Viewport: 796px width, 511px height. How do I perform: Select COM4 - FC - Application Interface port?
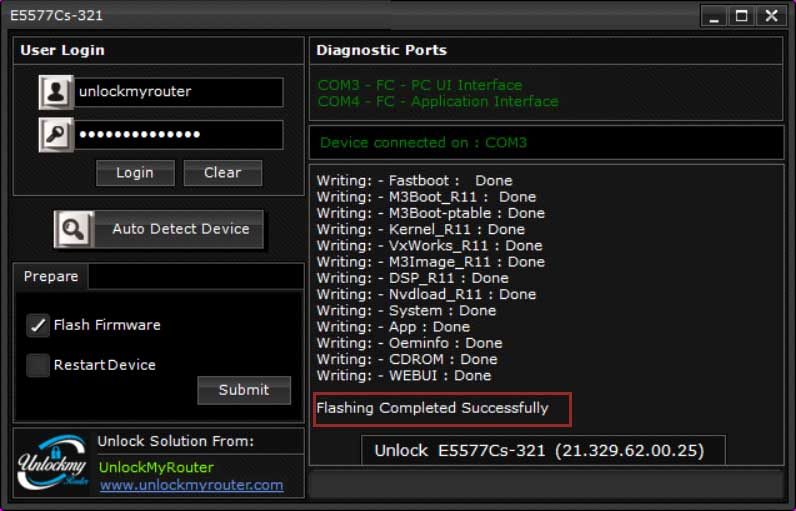(x=438, y=101)
